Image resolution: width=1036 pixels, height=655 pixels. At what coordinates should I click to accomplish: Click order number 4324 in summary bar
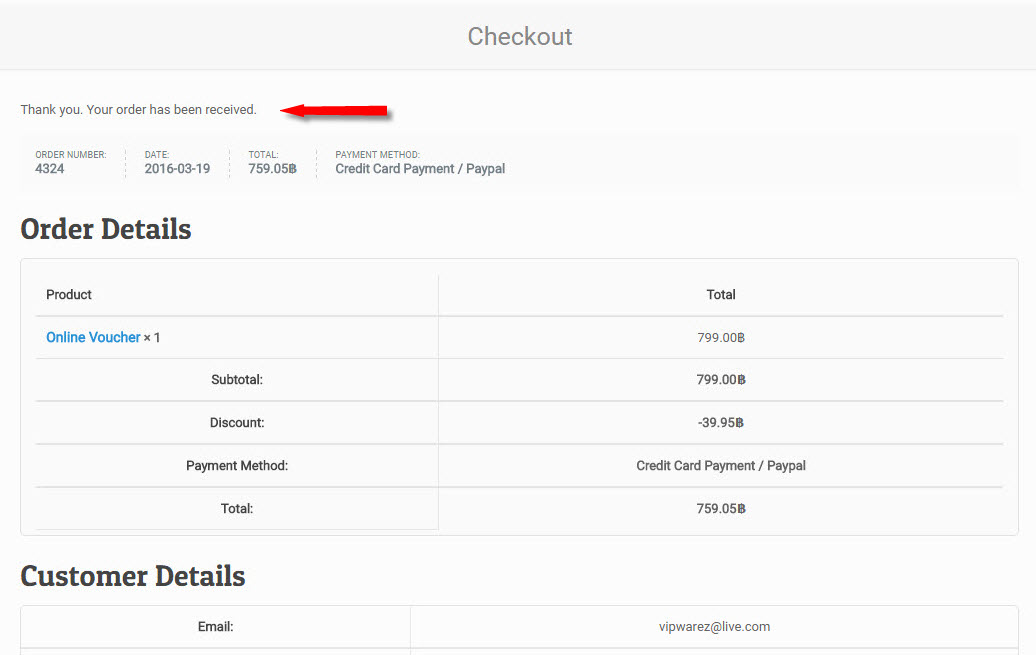[x=50, y=169]
